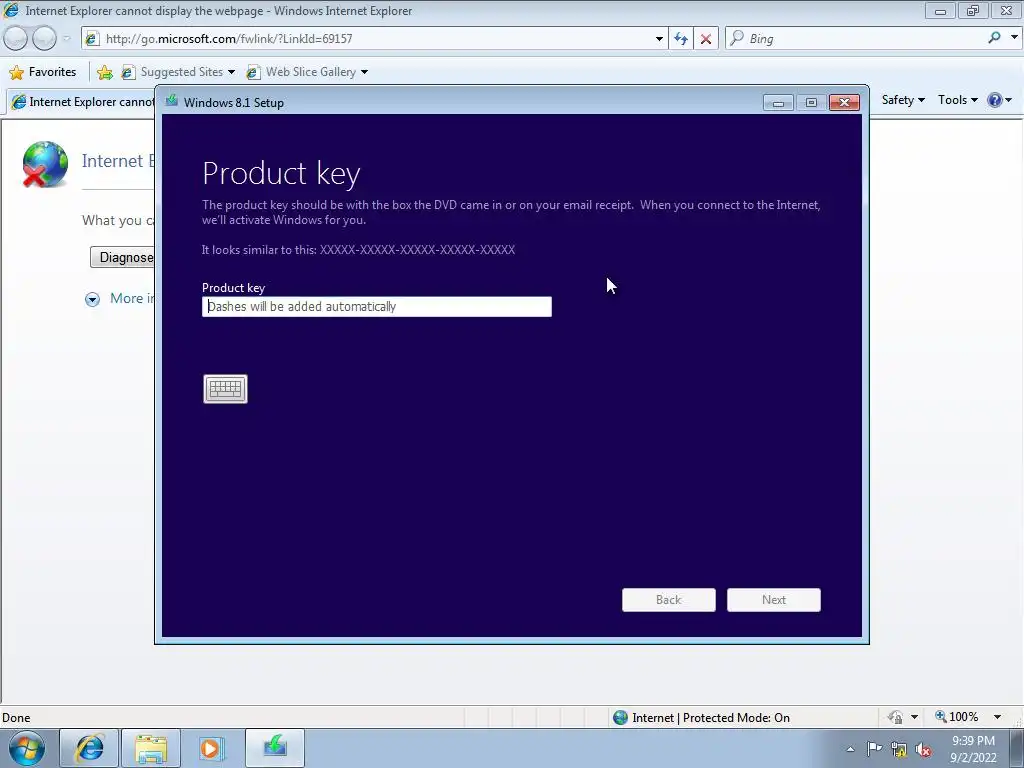Viewport: 1024px width, 768px height.
Task: Expand the More information arrow
Action: click(93, 299)
